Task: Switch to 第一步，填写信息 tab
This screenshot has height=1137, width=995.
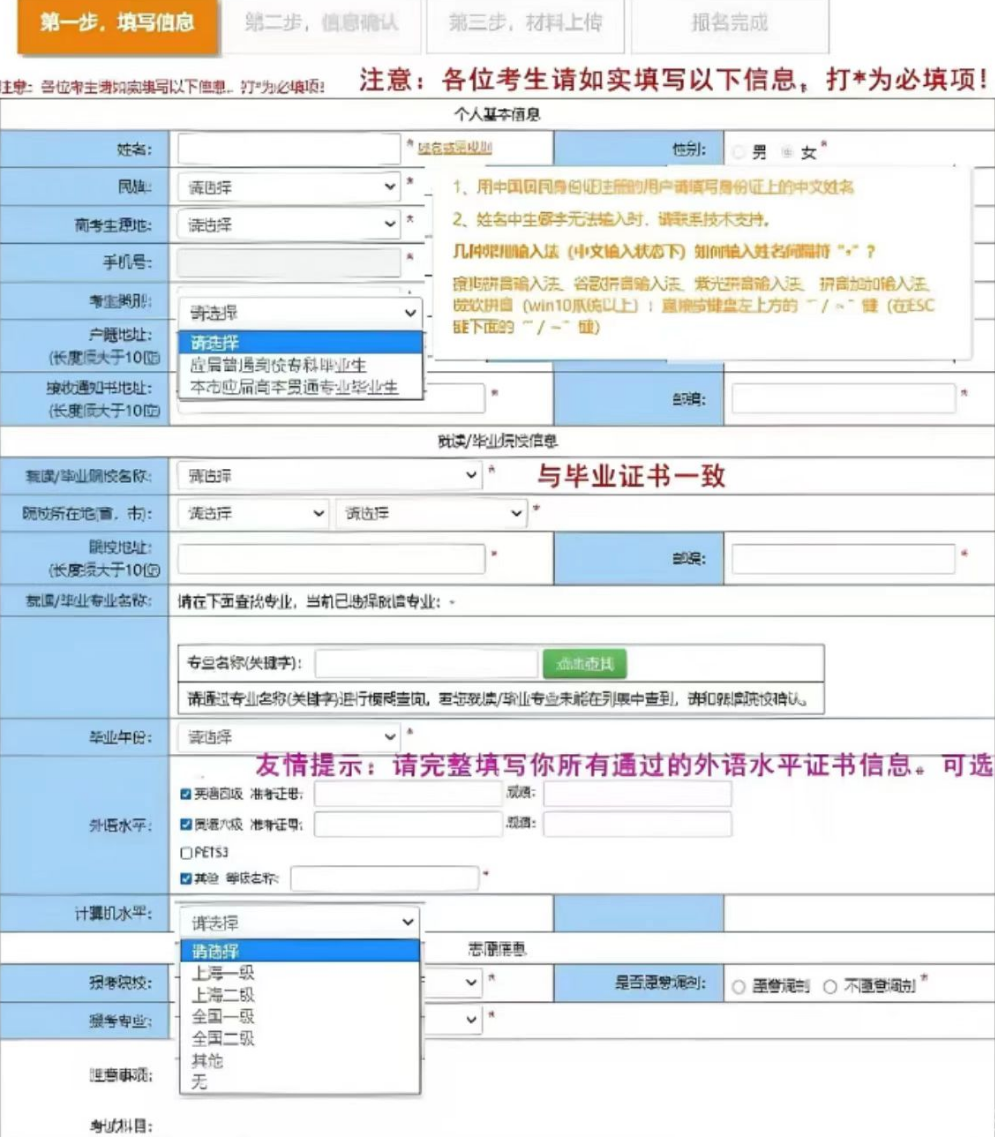Action: [117, 23]
